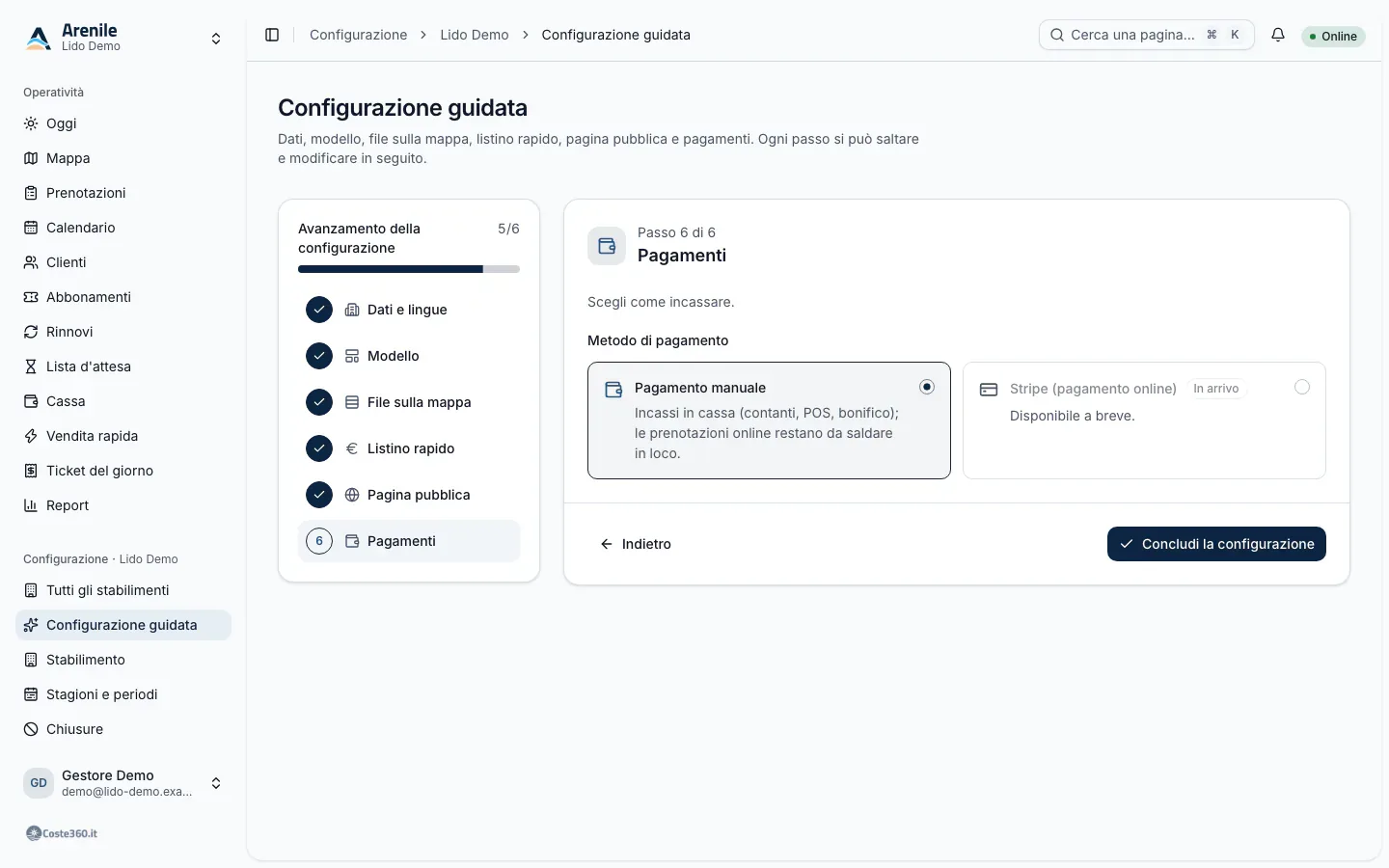This screenshot has height=868, width=1389.
Task: Go to the Listino rapido step
Action: 409,448
